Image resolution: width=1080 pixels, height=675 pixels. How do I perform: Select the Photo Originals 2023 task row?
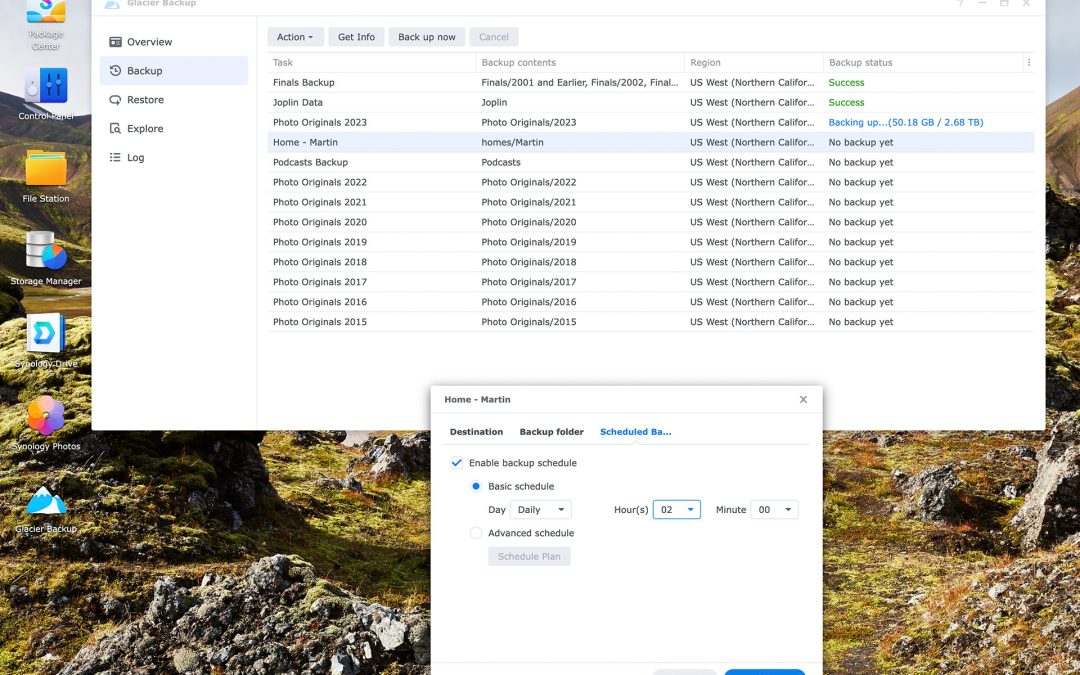(320, 122)
